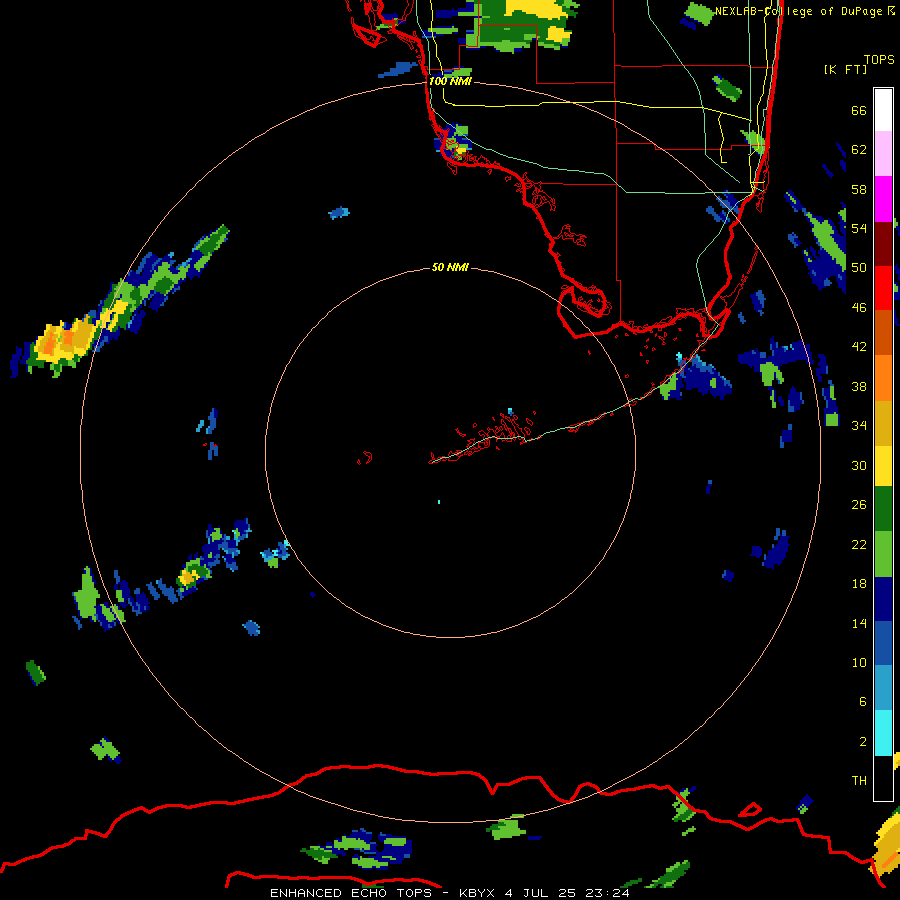Click the '10' legend value
Viewport: 900px width, 900px height.
click(859, 663)
